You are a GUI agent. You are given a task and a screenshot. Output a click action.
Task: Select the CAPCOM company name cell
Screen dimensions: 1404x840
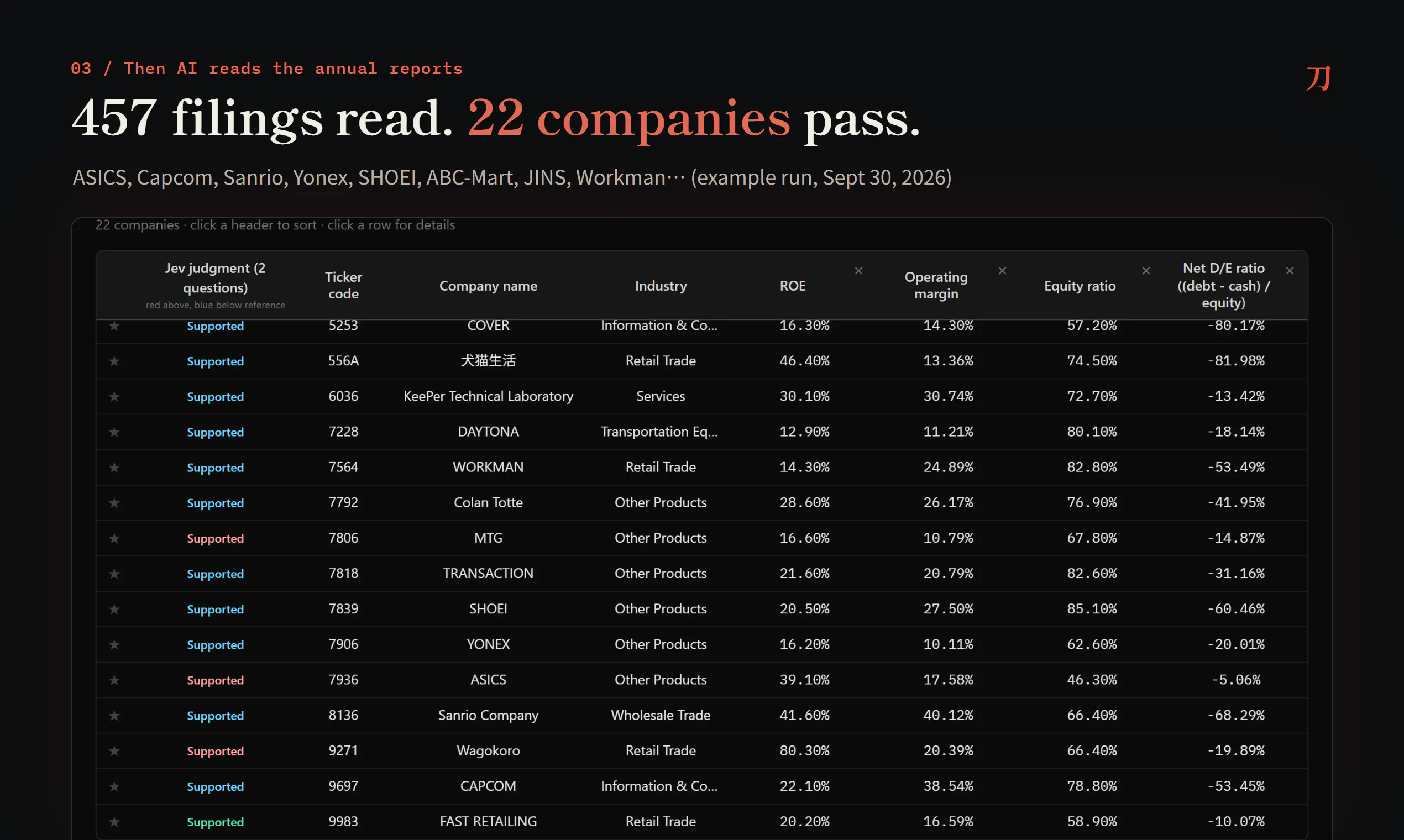[x=488, y=786]
